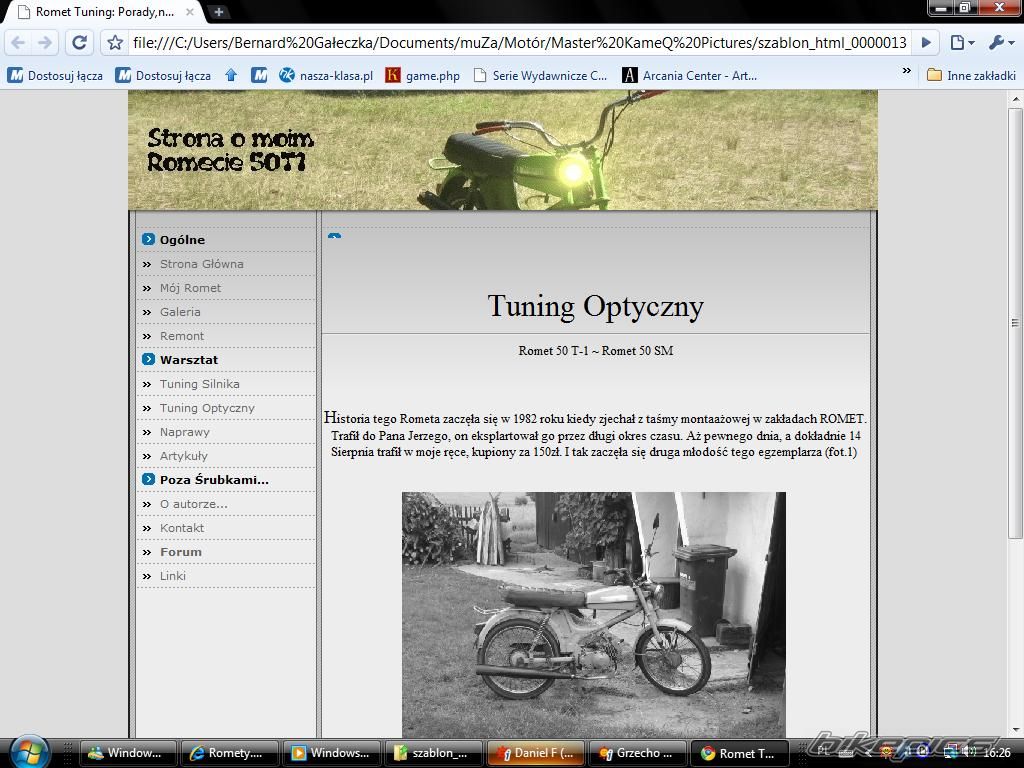Viewport: 1024px width, 768px height.
Task: Open the page menu dropdown
Action: pos(961,43)
